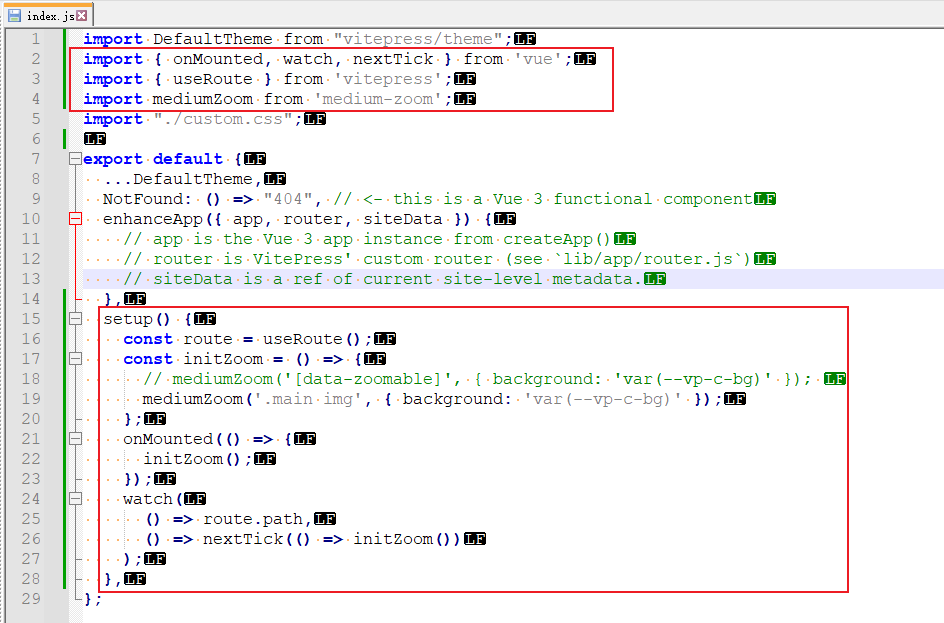Collapse the watch block on line 24
This screenshot has width=944, height=623.
click(75, 498)
